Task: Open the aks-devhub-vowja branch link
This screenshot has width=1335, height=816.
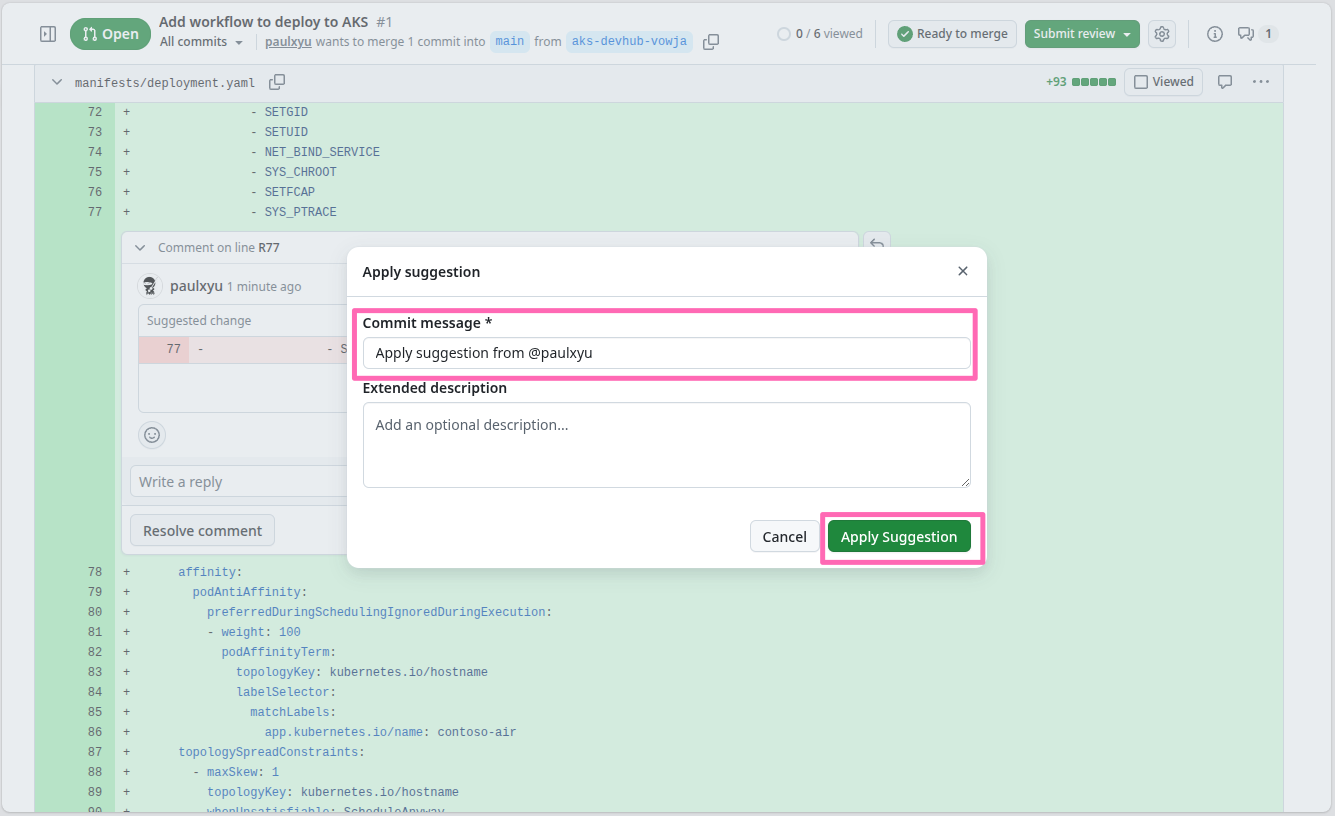Action: click(629, 42)
